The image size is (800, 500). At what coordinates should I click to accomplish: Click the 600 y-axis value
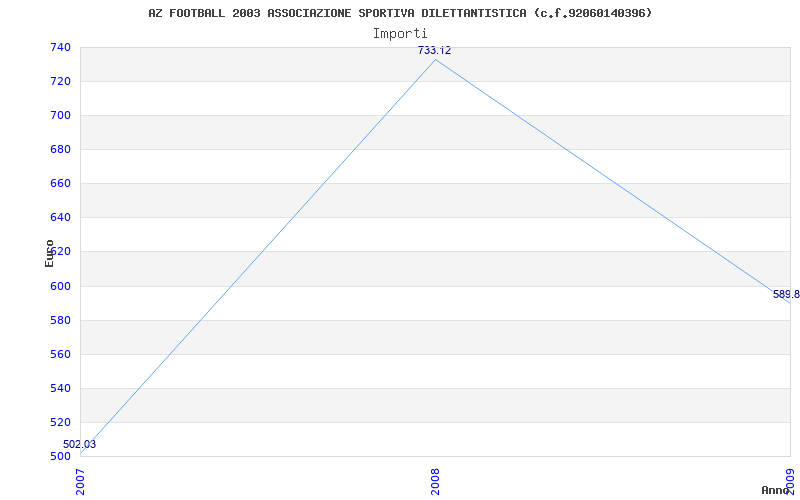[x=60, y=286]
